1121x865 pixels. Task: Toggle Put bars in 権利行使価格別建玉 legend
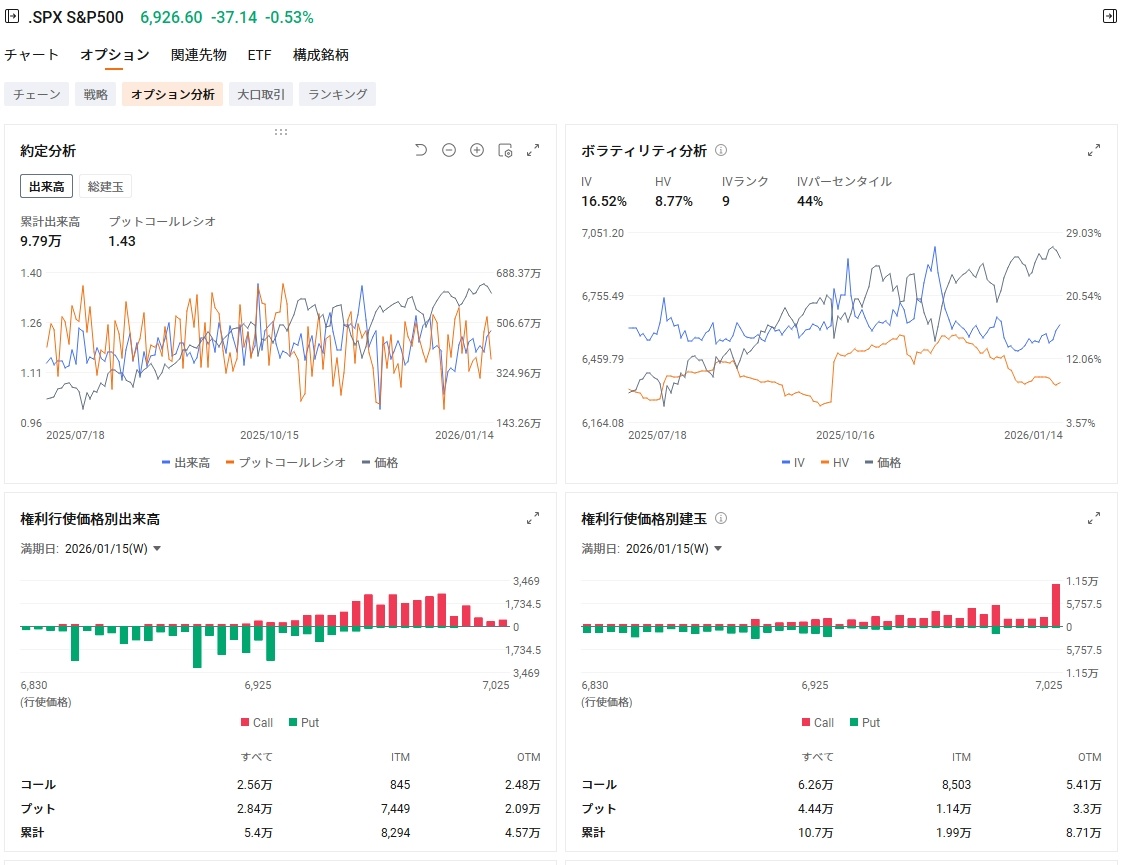pos(865,723)
